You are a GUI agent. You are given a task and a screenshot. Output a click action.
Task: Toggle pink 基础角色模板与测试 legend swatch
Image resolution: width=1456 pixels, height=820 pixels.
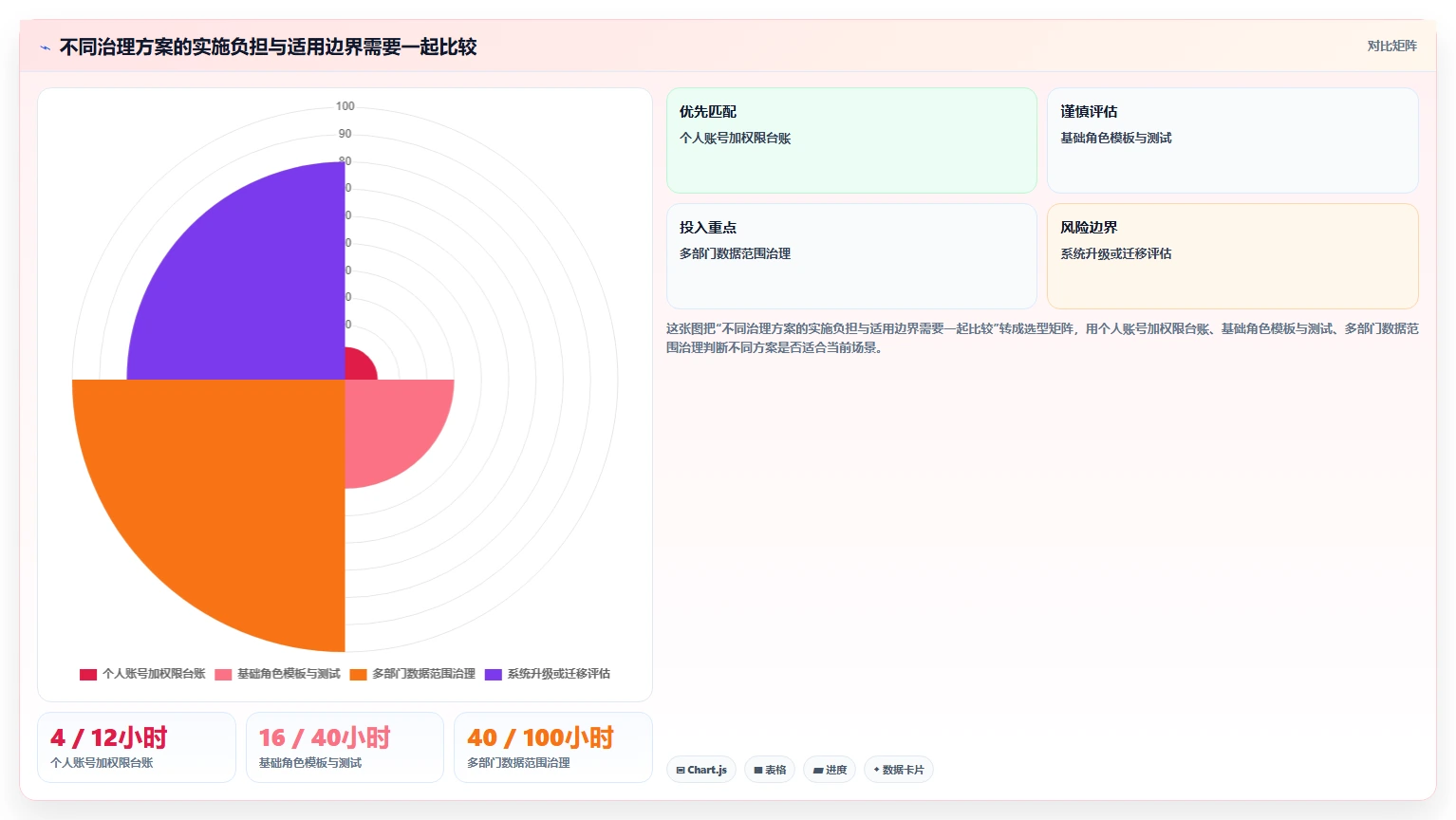[223, 674]
